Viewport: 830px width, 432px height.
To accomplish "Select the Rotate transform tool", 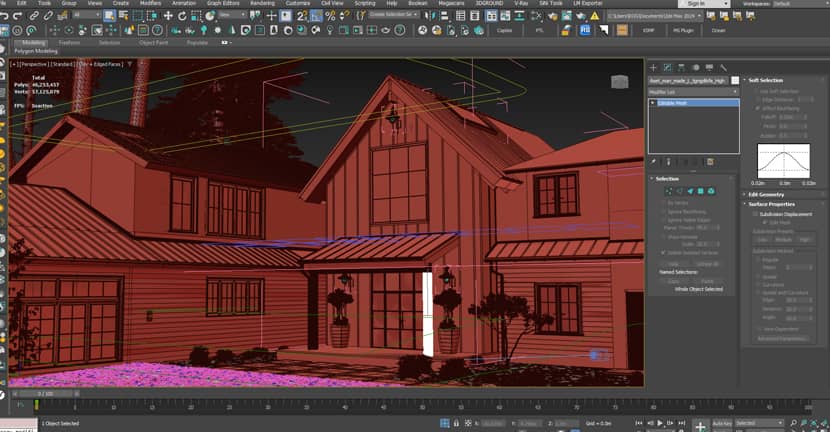I will point(182,15).
